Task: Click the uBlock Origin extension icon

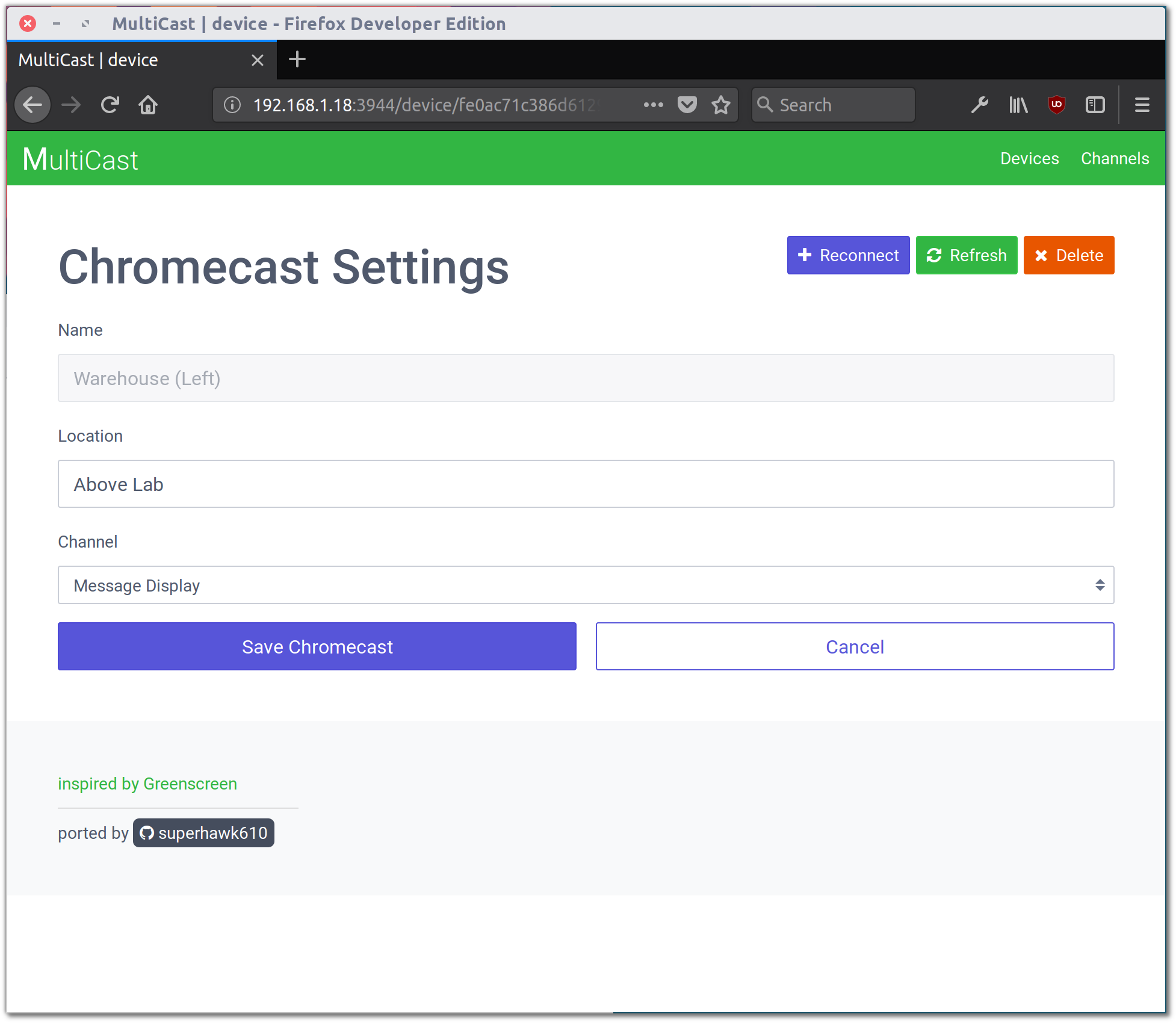Action: coord(1057,104)
